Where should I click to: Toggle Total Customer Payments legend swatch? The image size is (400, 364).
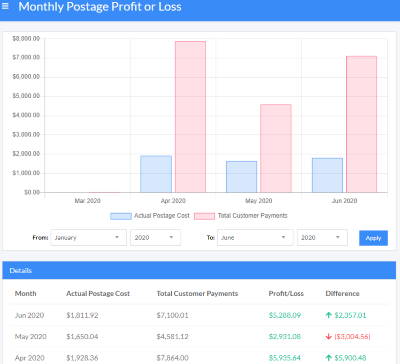coord(204,216)
